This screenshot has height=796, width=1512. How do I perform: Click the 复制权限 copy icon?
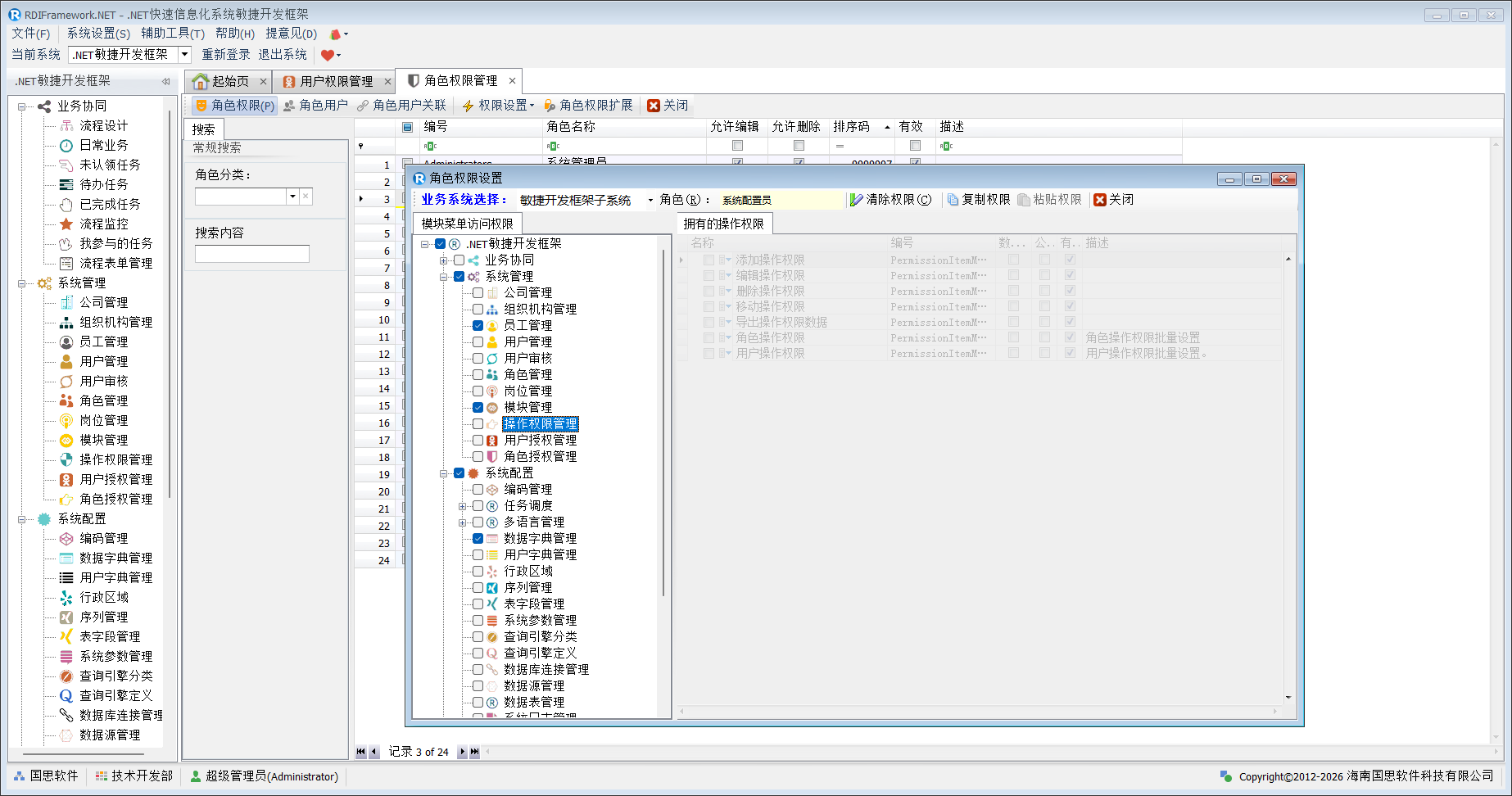953,200
